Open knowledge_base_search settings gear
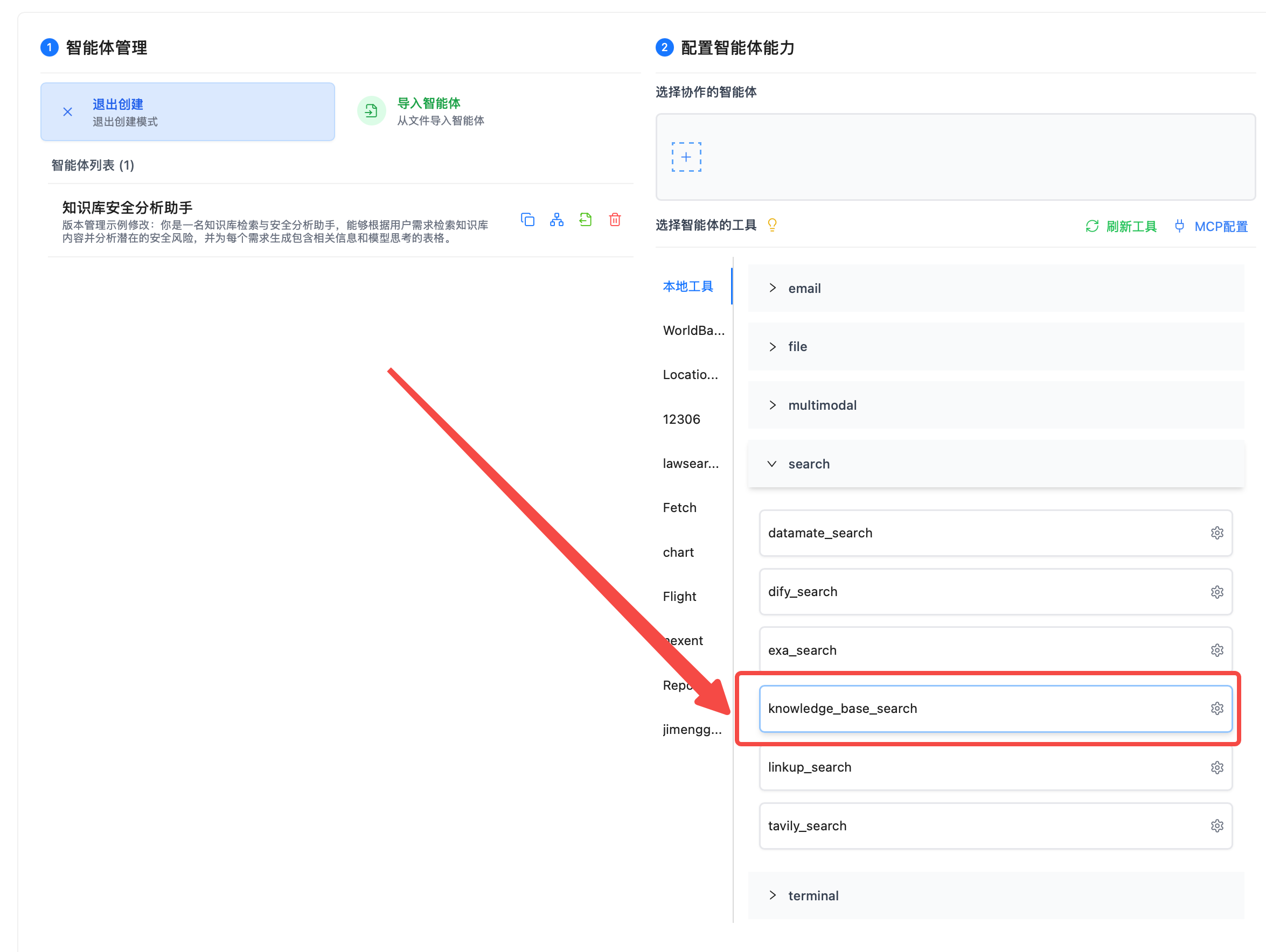 coord(1217,708)
